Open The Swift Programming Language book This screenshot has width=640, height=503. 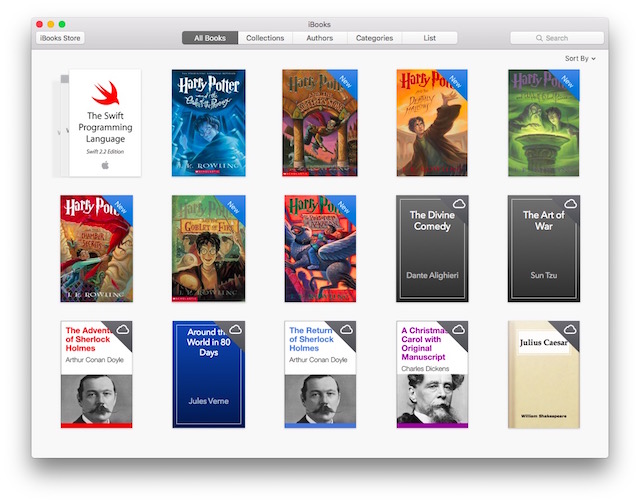point(105,123)
